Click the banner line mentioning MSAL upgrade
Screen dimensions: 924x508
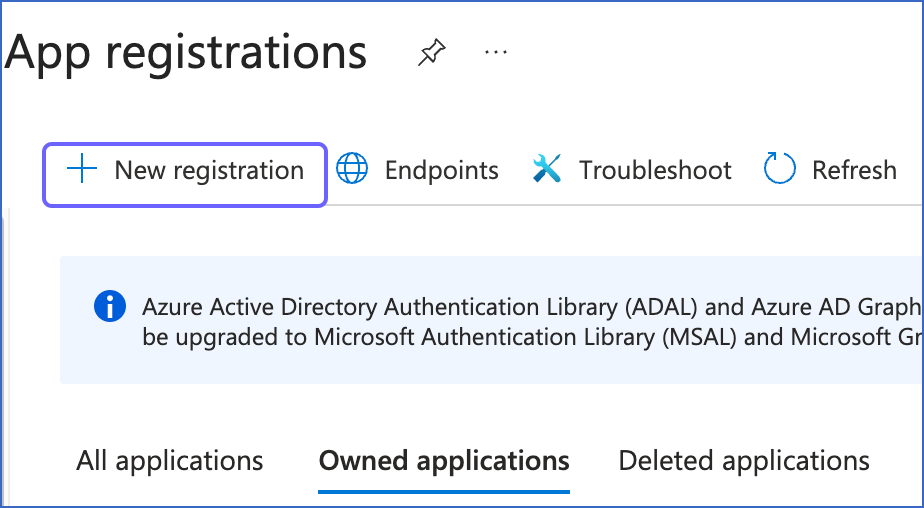[533, 337]
